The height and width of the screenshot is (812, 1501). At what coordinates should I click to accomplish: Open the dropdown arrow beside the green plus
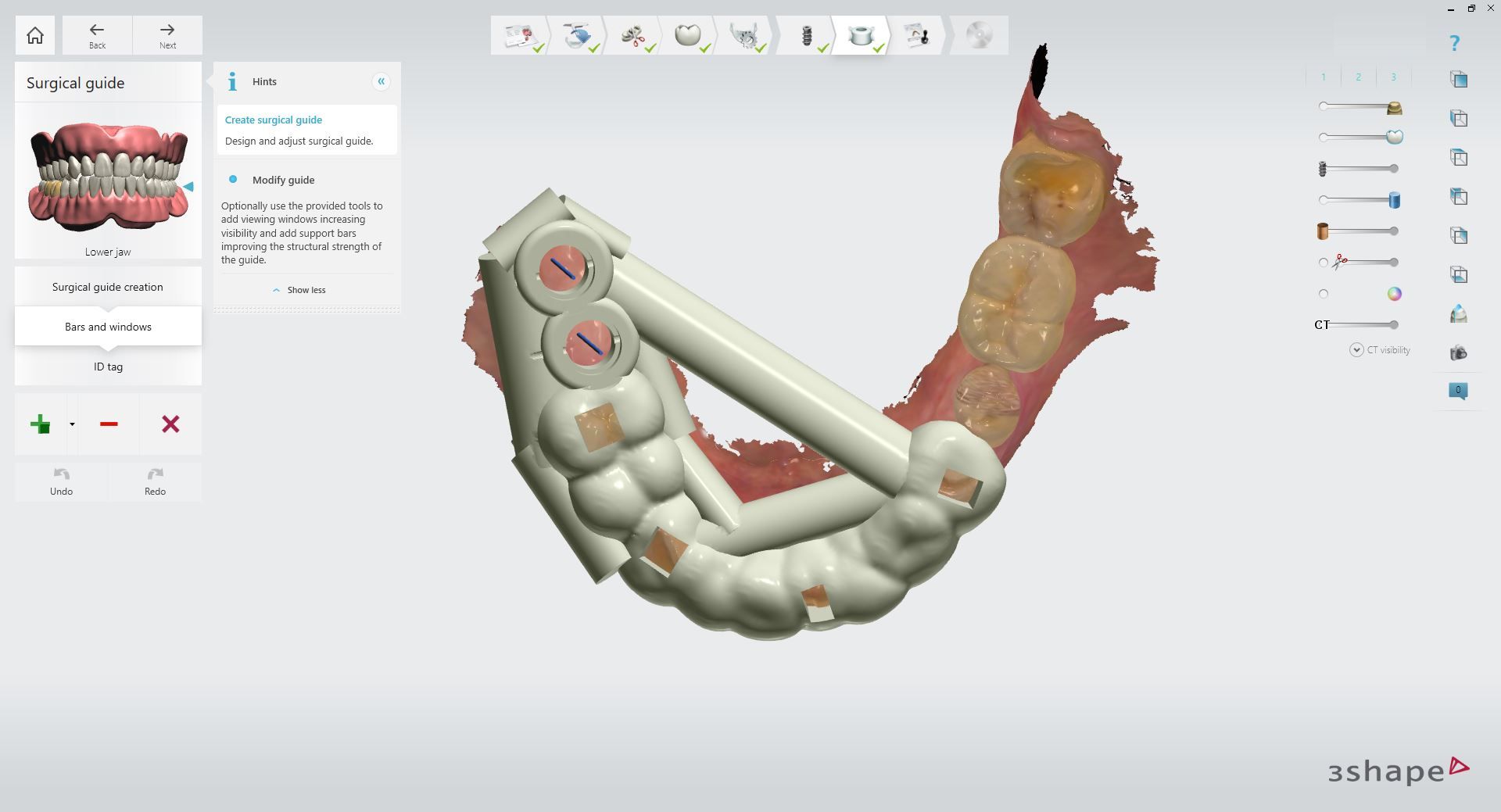click(x=72, y=424)
